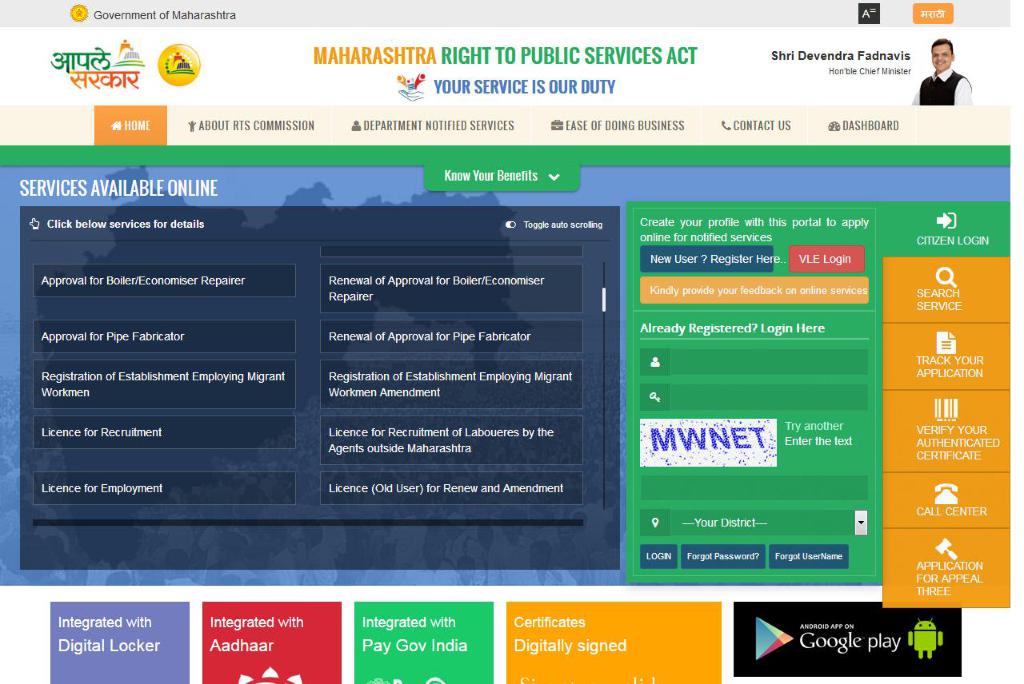Select the barcode icon to verify authenticated certificate

[945, 411]
